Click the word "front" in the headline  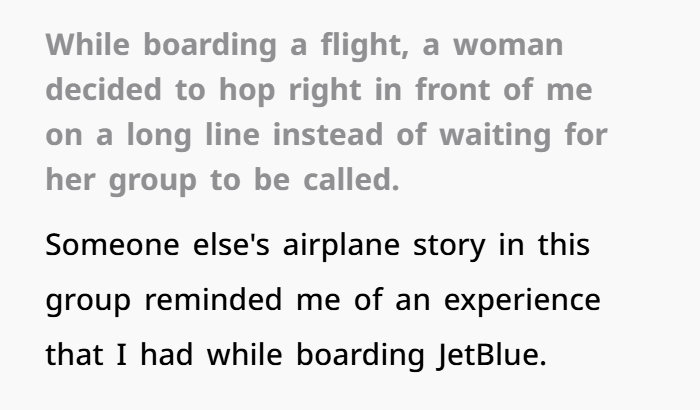(453, 90)
